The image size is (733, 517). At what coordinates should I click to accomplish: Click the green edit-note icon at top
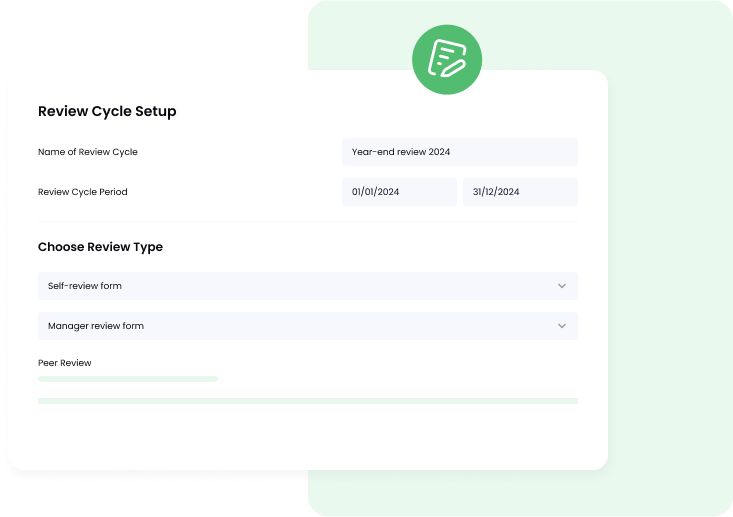(447, 59)
